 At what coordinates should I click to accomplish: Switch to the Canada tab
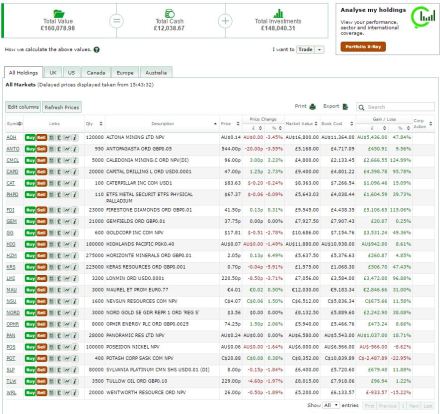click(96, 73)
